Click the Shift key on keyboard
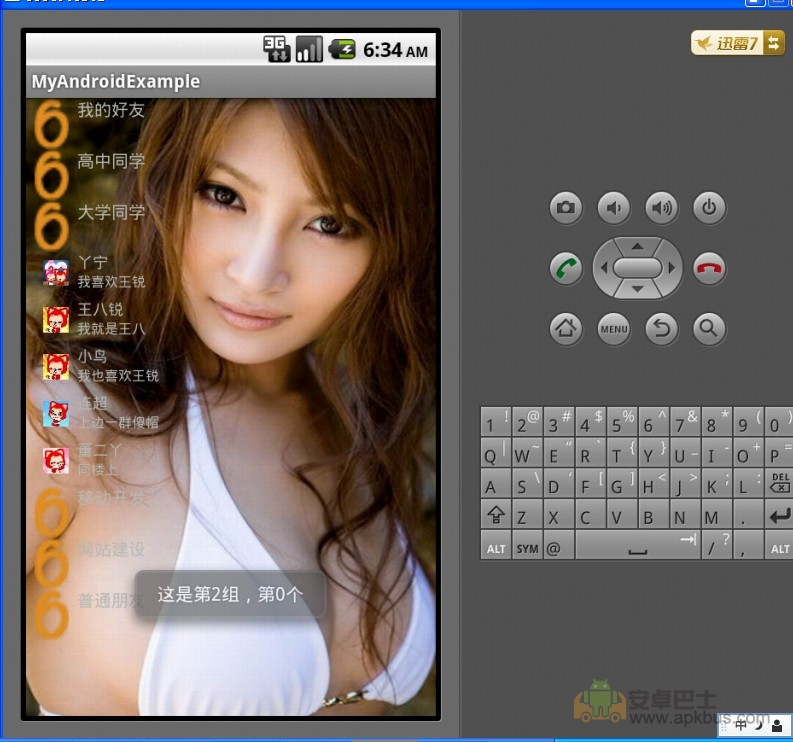 pyautogui.click(x=496, y=514)
